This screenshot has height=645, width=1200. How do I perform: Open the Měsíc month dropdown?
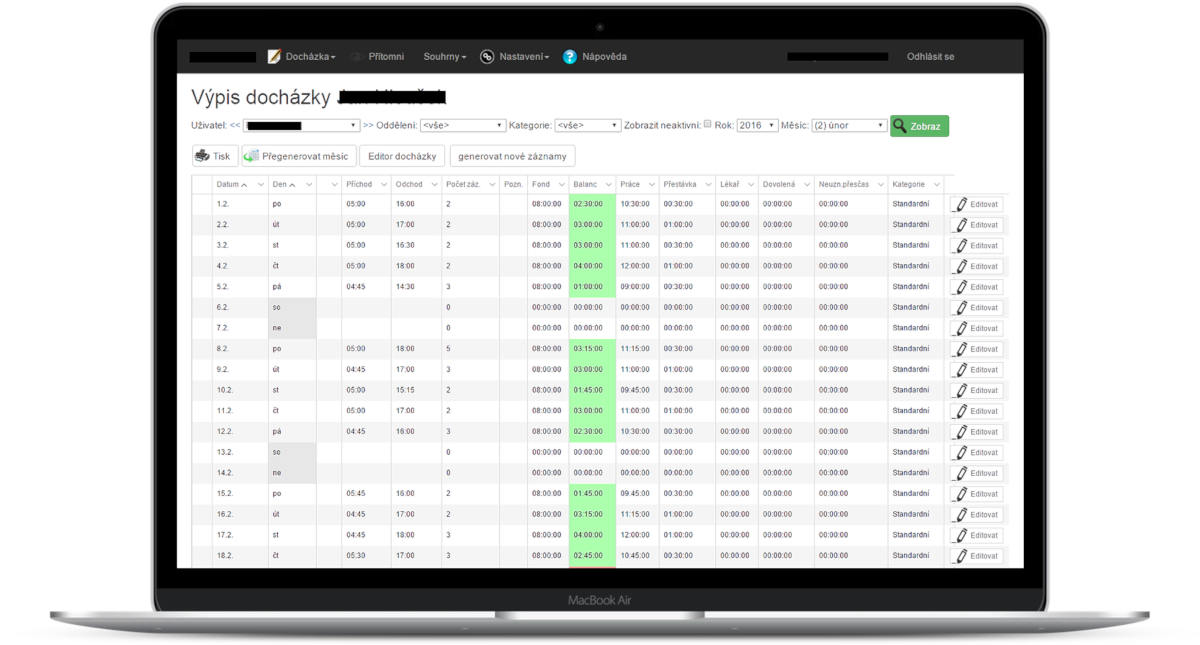coord(849,125)
